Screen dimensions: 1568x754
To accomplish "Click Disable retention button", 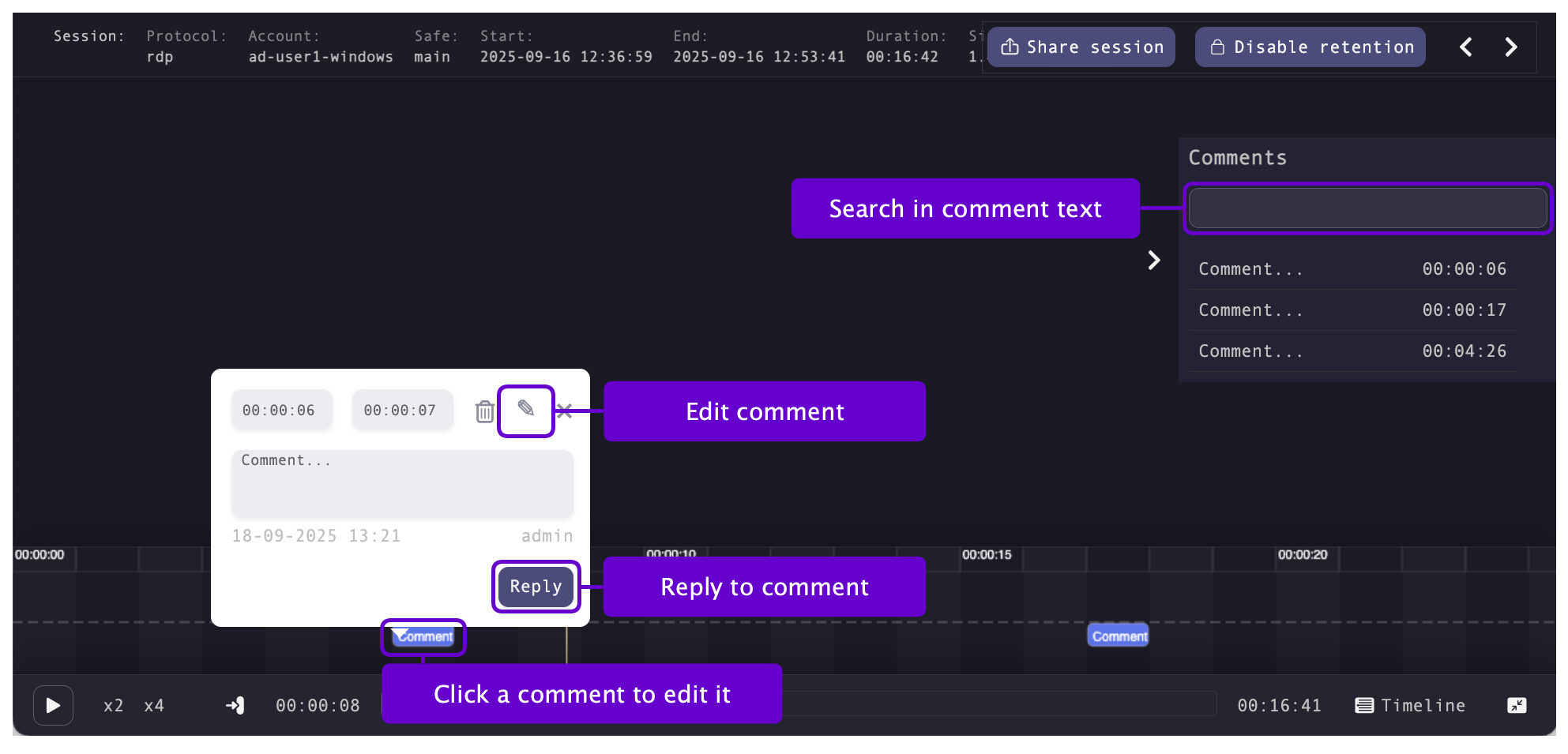I will (x=1310, y=47).
